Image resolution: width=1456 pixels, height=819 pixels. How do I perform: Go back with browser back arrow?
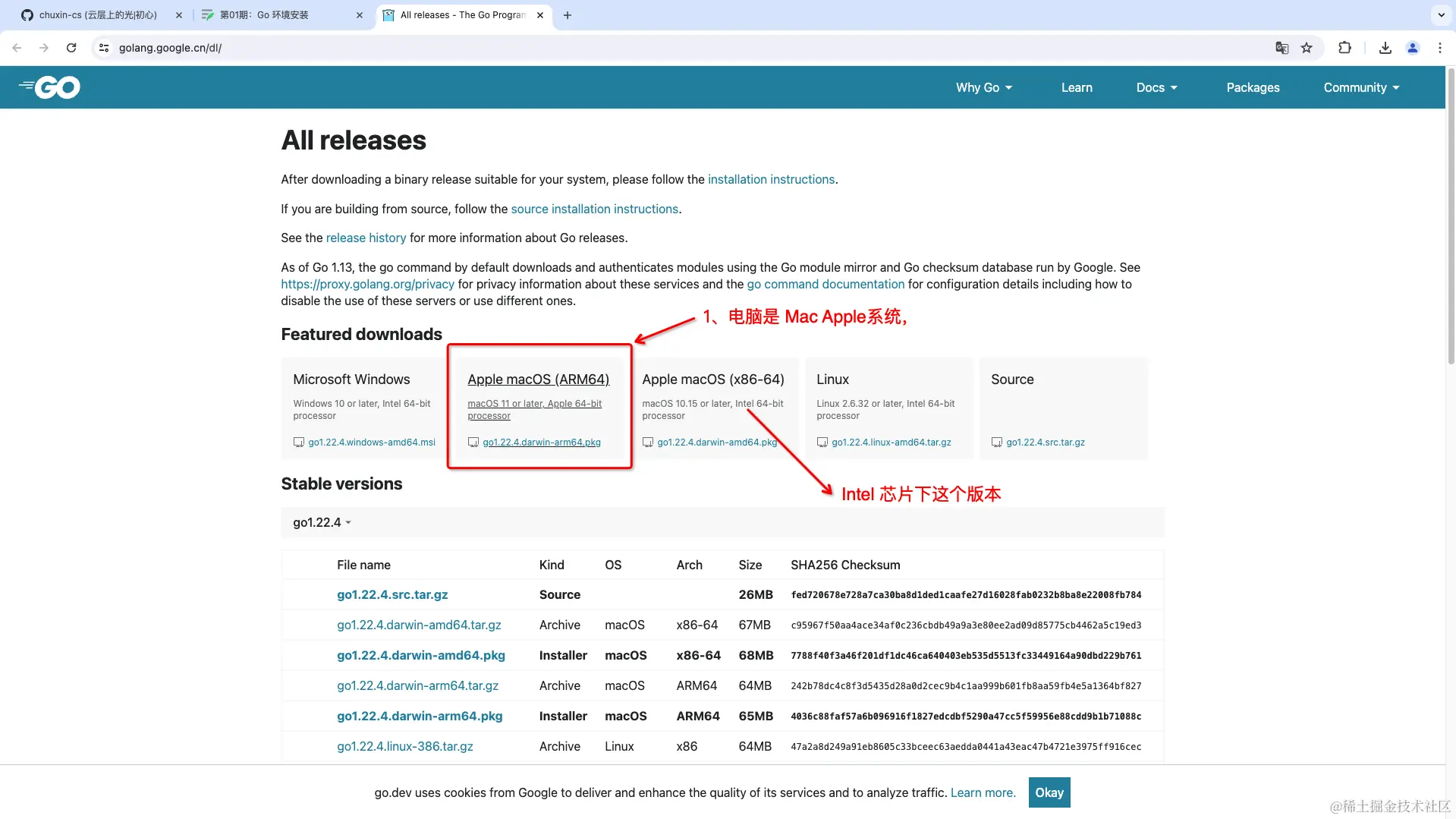17,48
